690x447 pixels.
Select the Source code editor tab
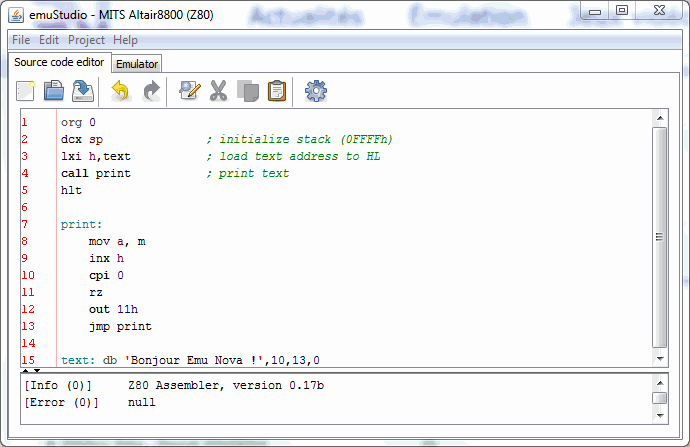pos(58,62)
